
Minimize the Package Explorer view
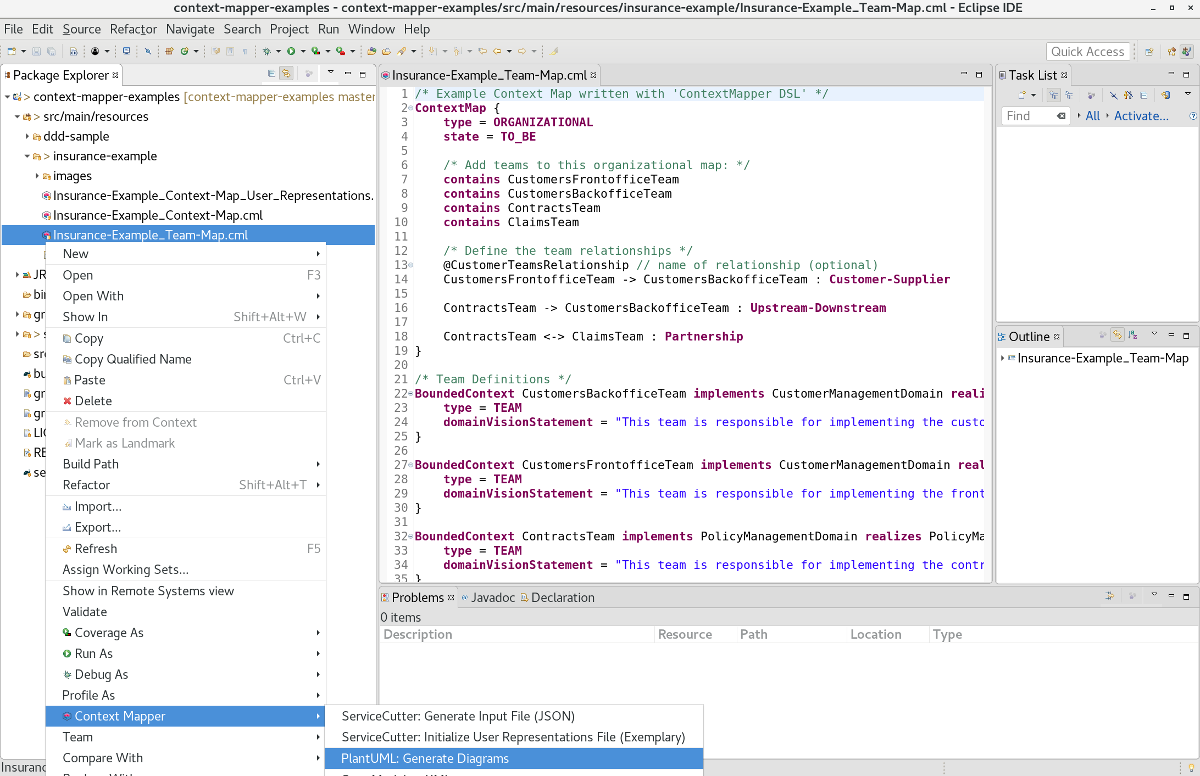(x=346, y=74)
